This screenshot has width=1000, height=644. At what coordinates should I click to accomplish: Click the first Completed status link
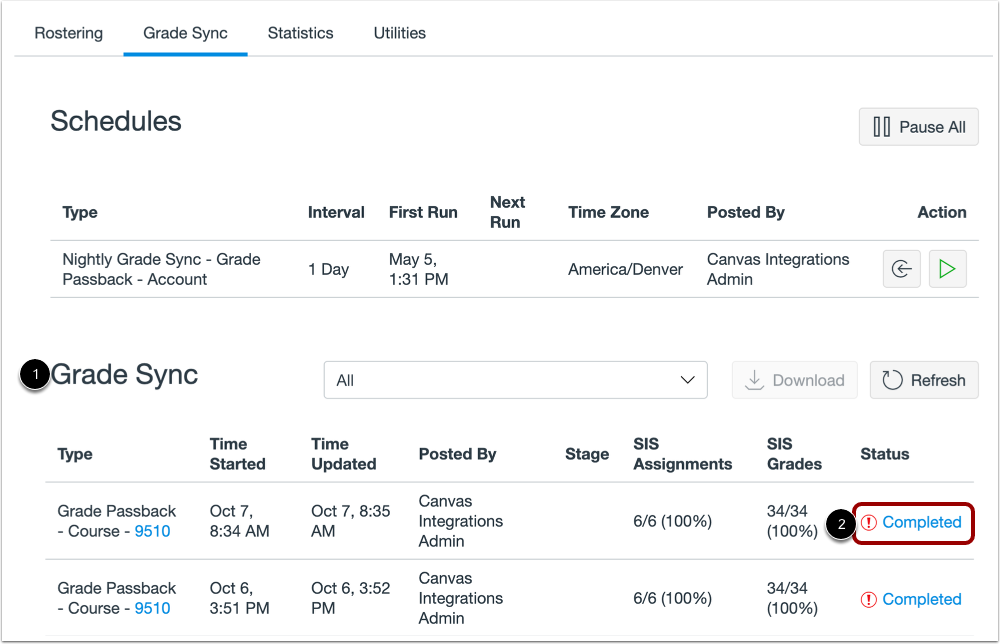pos(922,522)
